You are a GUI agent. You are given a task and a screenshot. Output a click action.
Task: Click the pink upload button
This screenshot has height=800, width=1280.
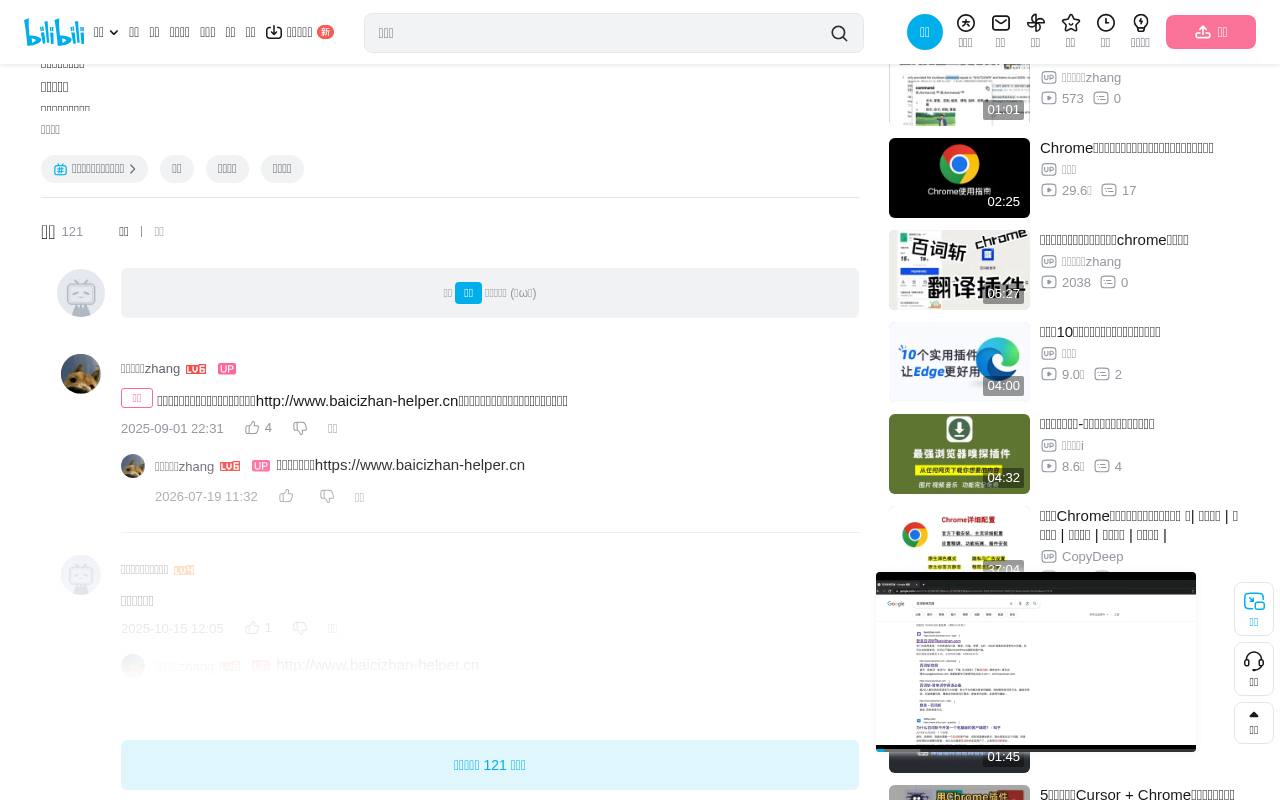coord(1211,32)
